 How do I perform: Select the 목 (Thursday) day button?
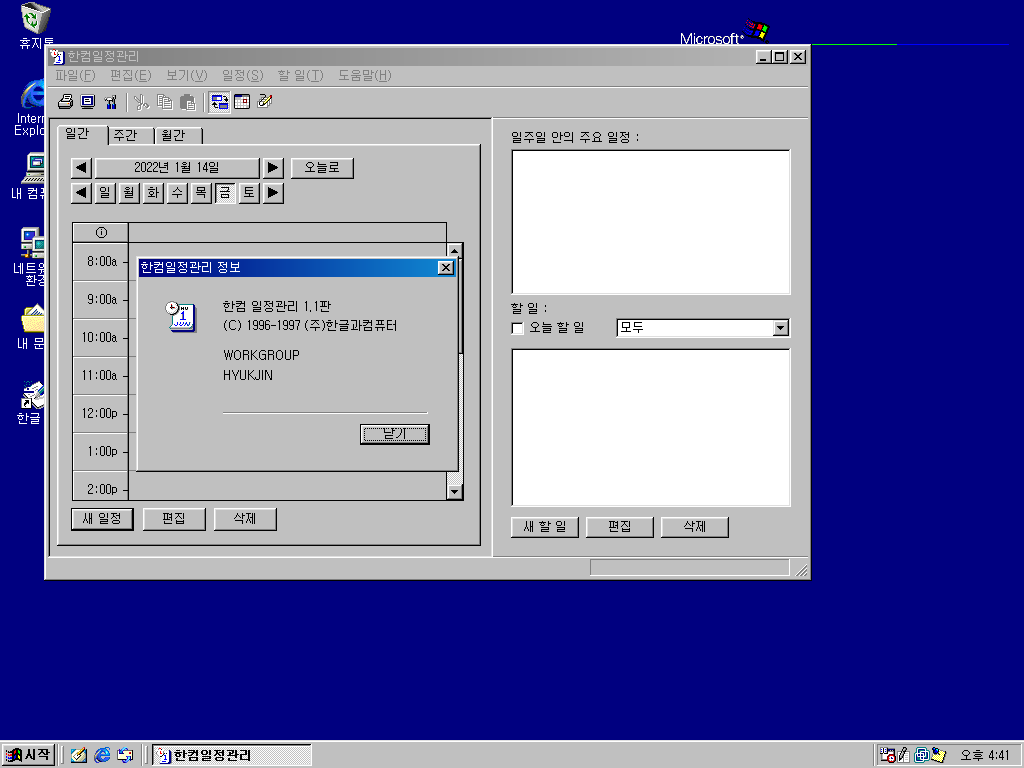(201, 193)
